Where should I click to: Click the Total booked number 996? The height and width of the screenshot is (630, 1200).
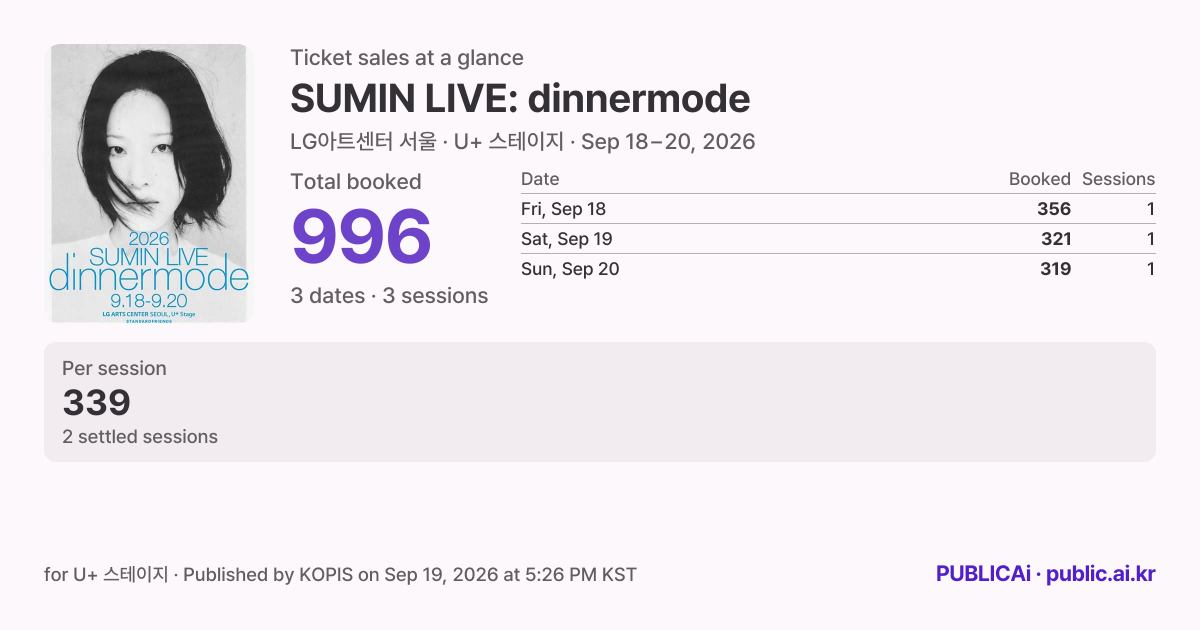coord(361,238)
